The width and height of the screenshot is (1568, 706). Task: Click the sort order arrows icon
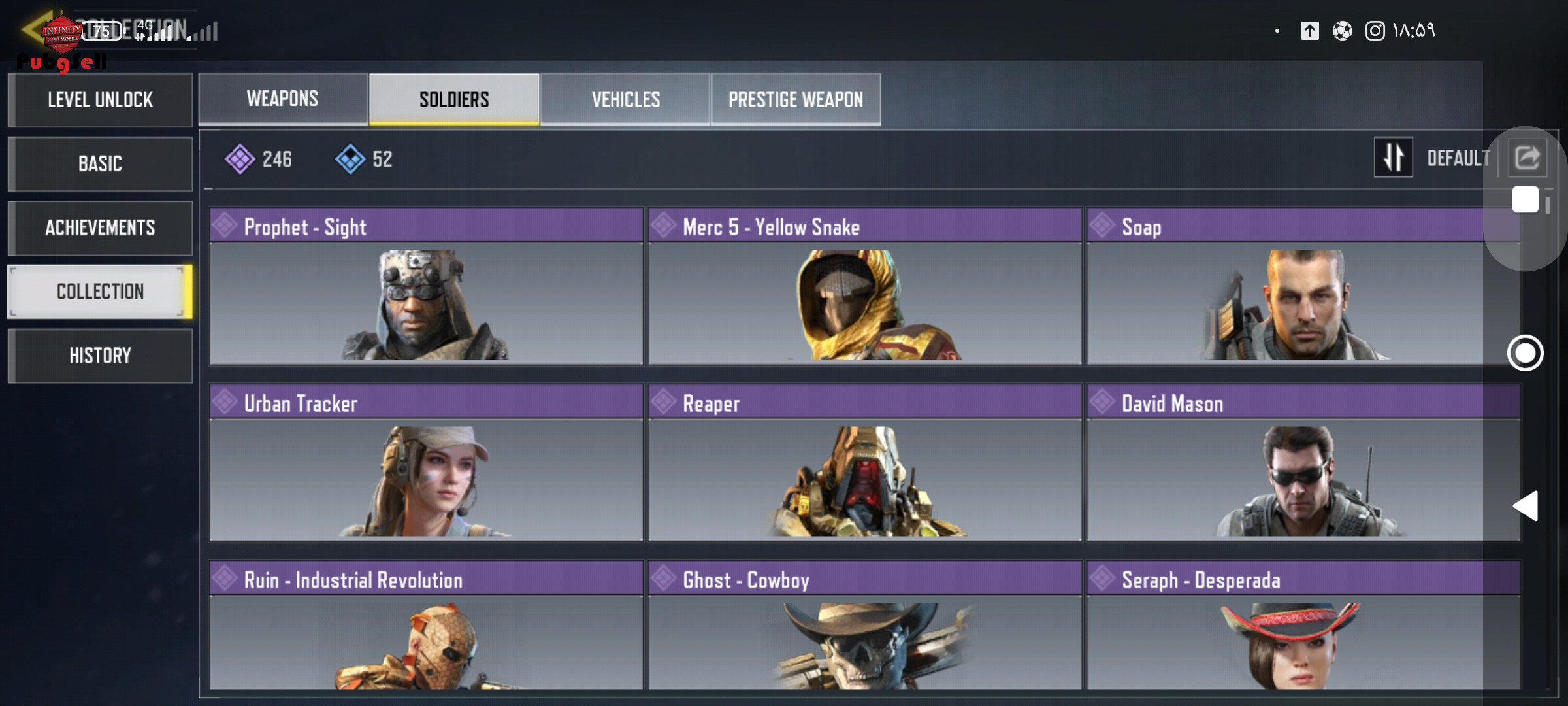pos(1393,158)
